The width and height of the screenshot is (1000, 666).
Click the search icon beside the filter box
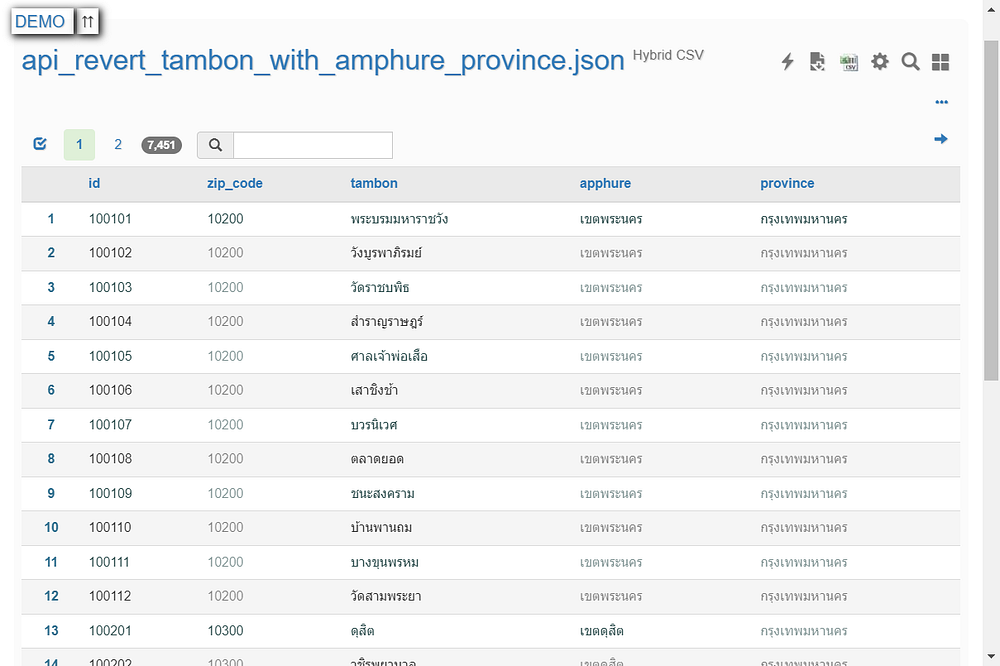coord(215,145)
